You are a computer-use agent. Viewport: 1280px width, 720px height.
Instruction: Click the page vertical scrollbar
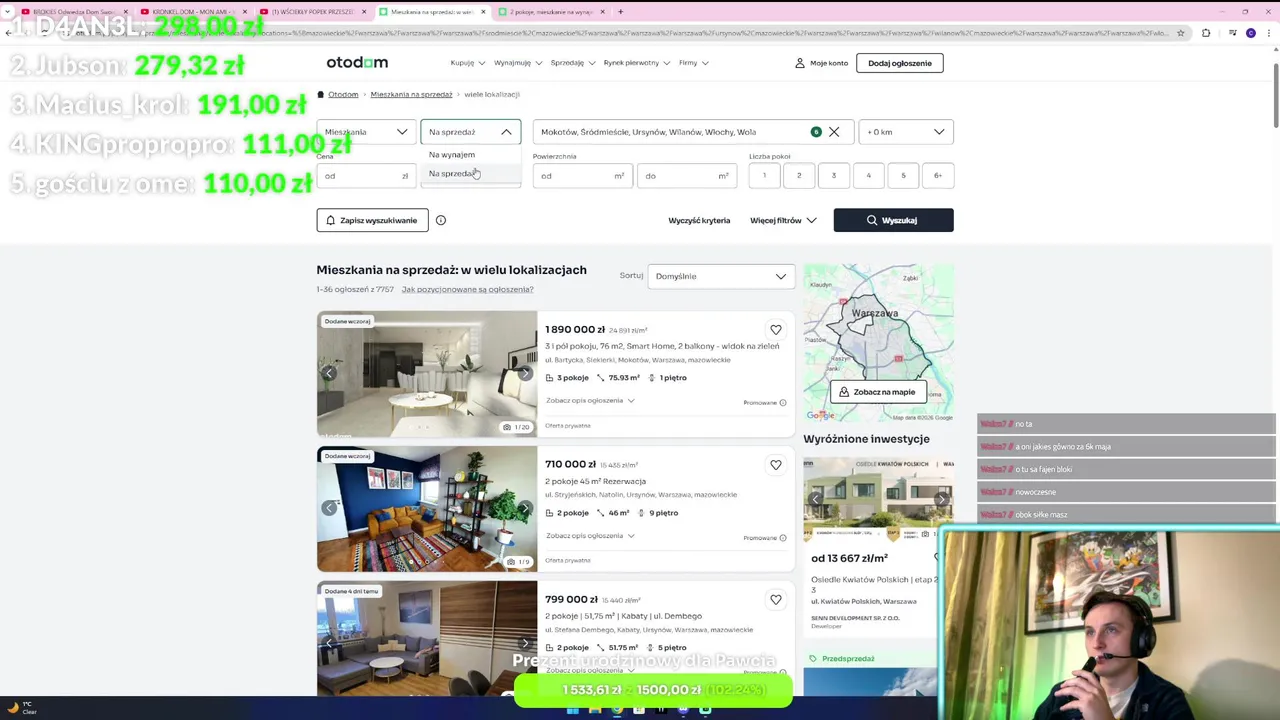pyautogui.click(x=1275, y=95)
